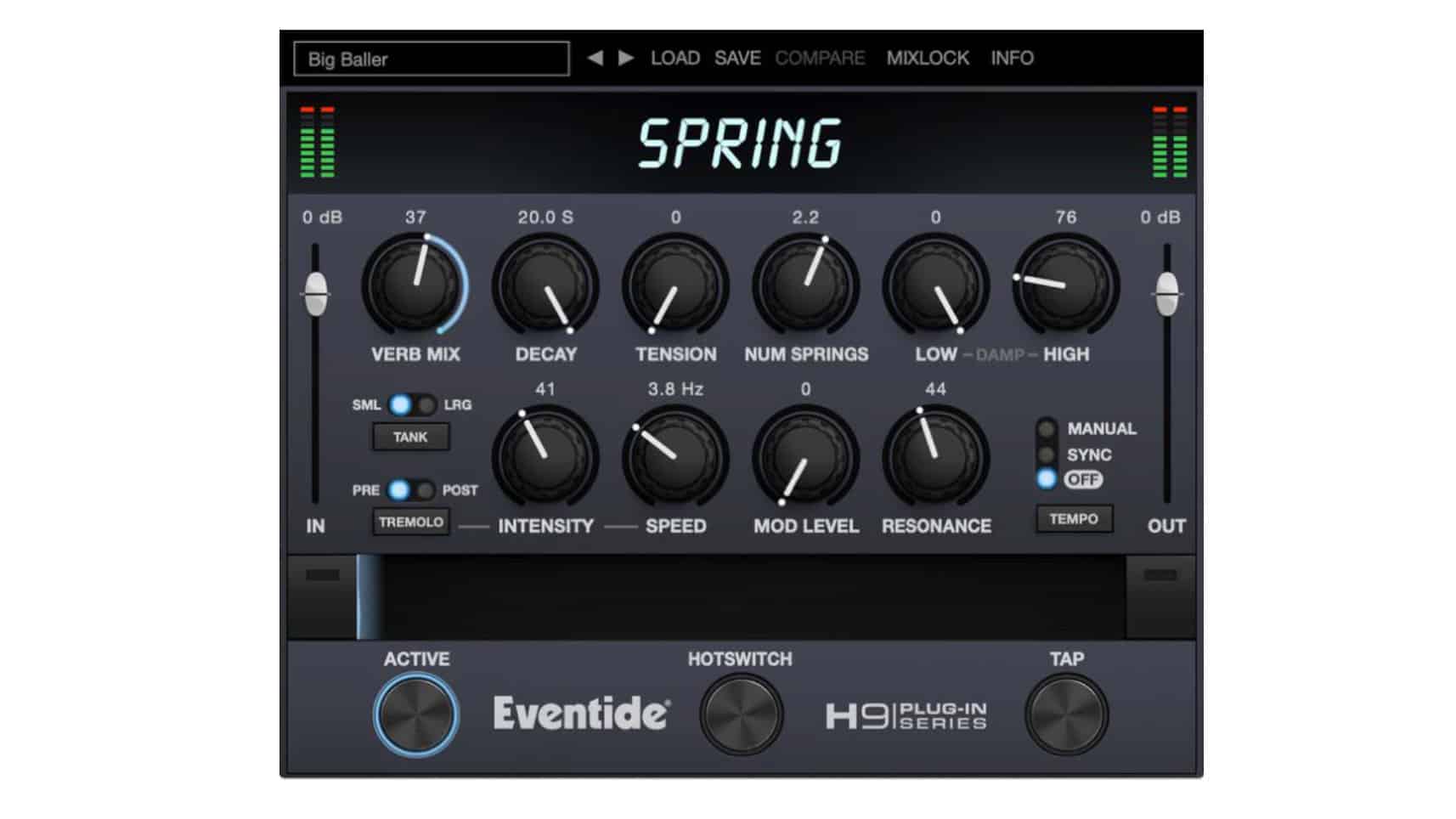Click the INTENSITY knob
This screenshot has width=1456, height=819.
pos(545,457)
